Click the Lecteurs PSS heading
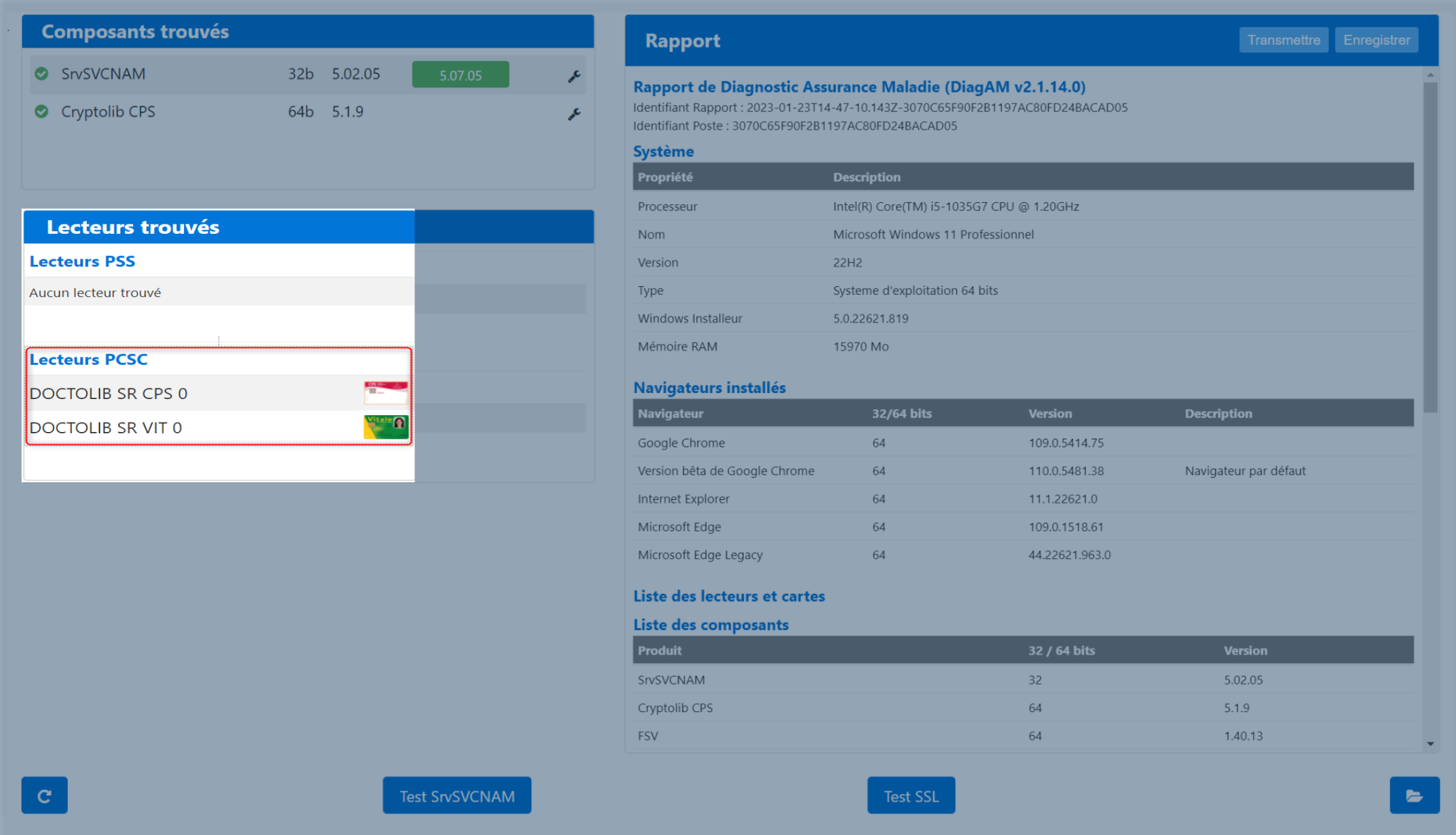Image resolution: width=1456 pixels, height=835 pixels. pos(83,261)
